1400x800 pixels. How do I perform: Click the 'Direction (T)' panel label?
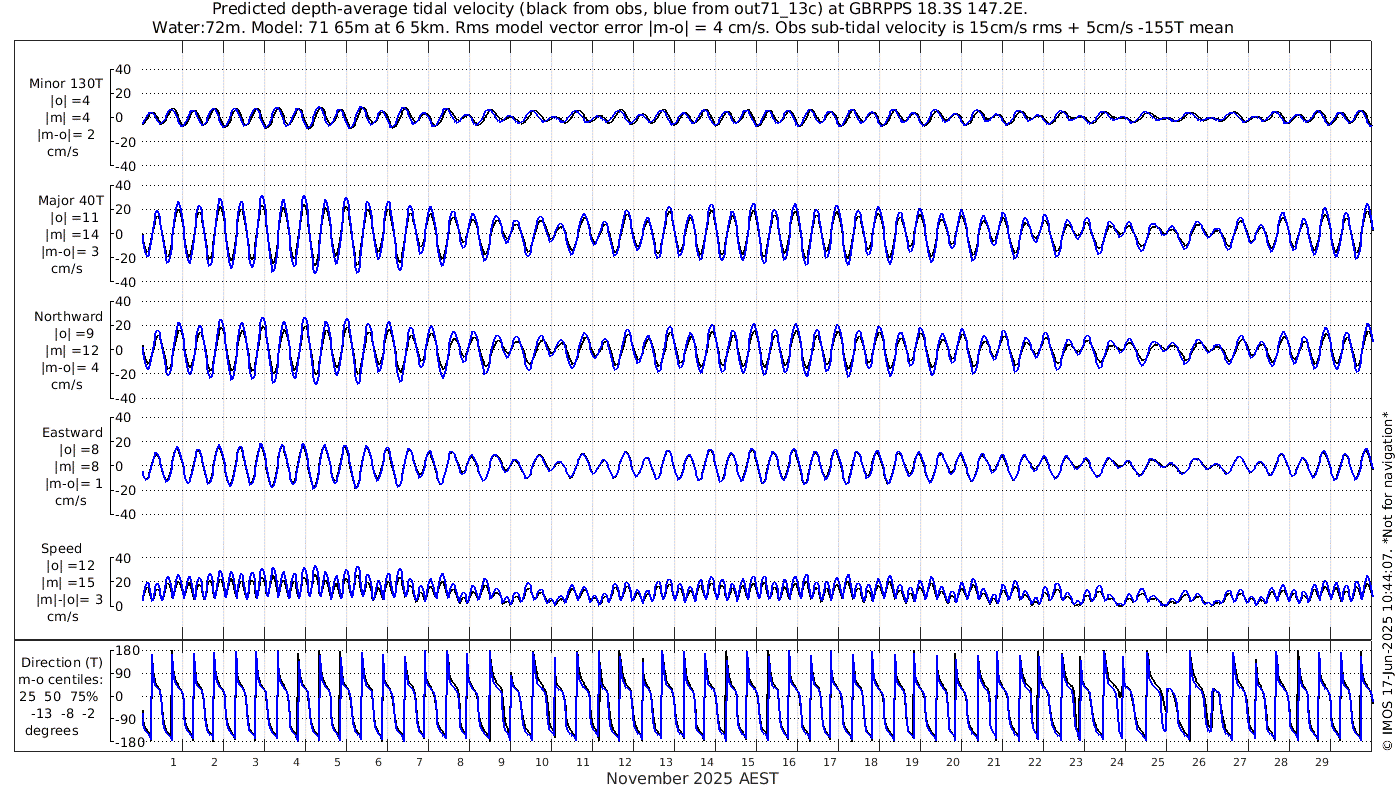coord(61,662)
